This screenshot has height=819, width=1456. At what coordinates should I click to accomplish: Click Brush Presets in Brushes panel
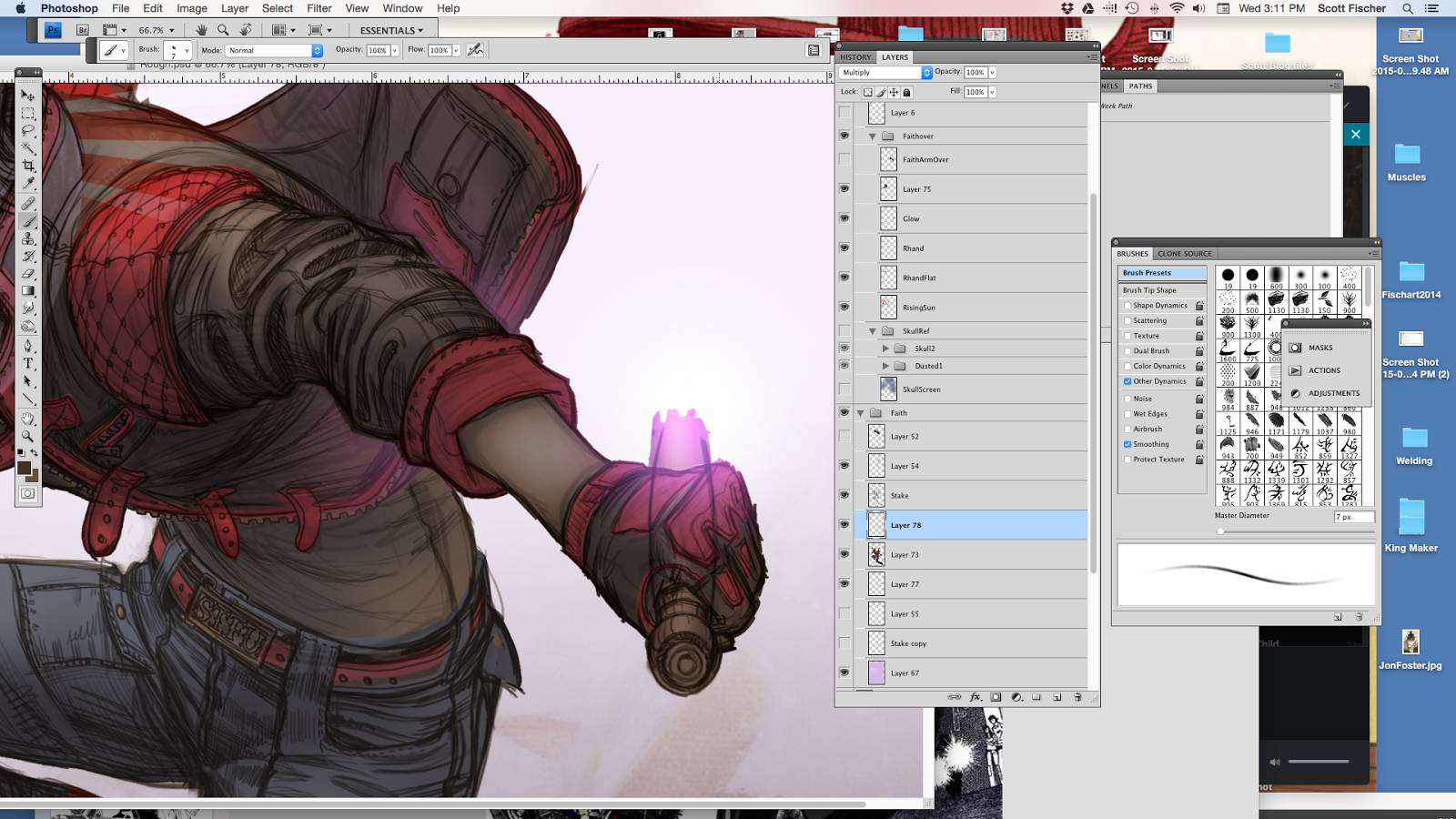click(1162, 273)
